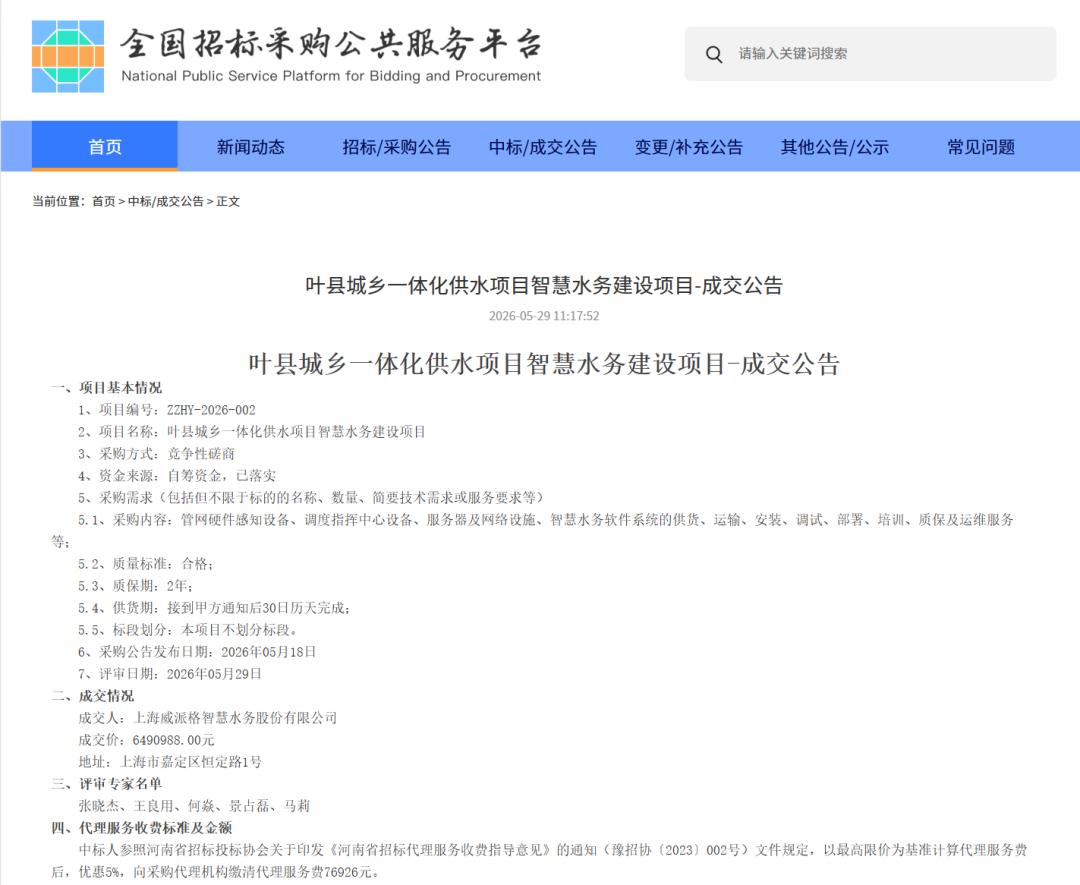Focus the keyword search input field
The image size is (1080, 885).
[870, 54]
